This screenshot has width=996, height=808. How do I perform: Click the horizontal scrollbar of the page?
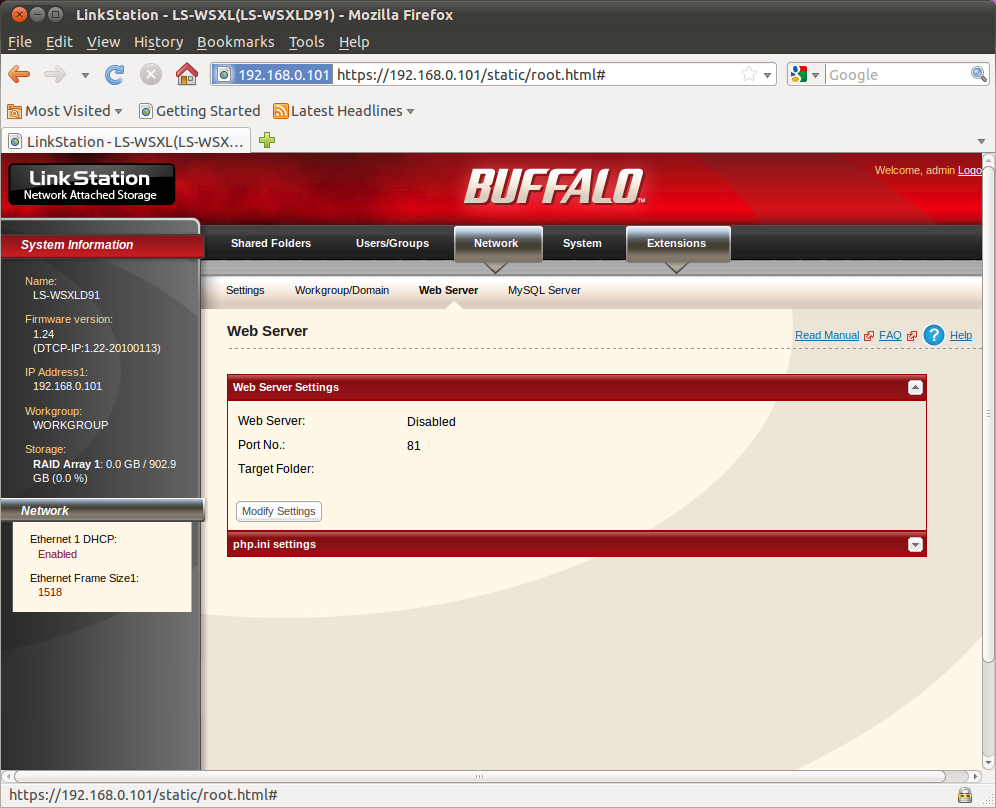(480, 776)
